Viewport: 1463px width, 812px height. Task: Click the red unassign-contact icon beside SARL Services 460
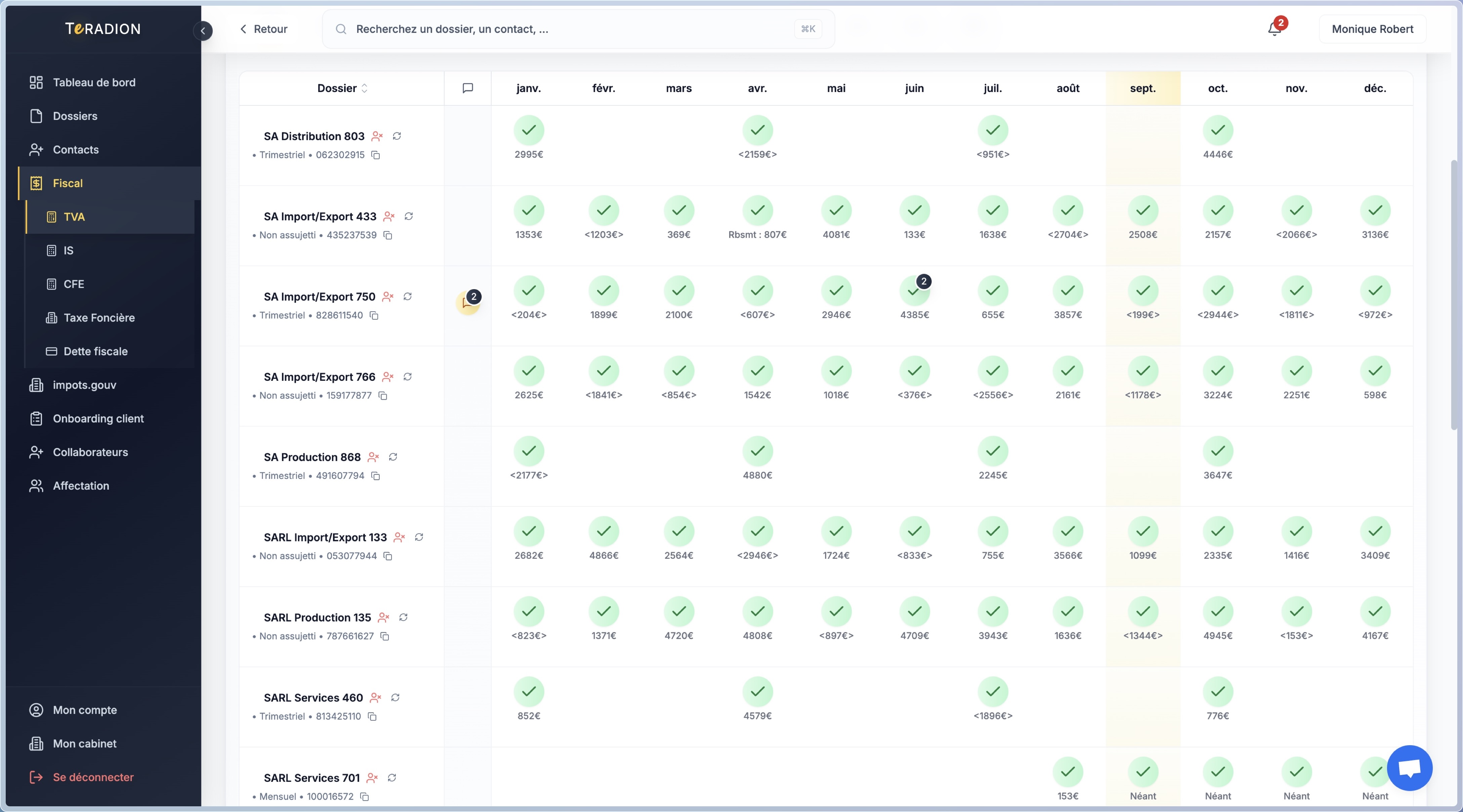click(x=375, y=698)
